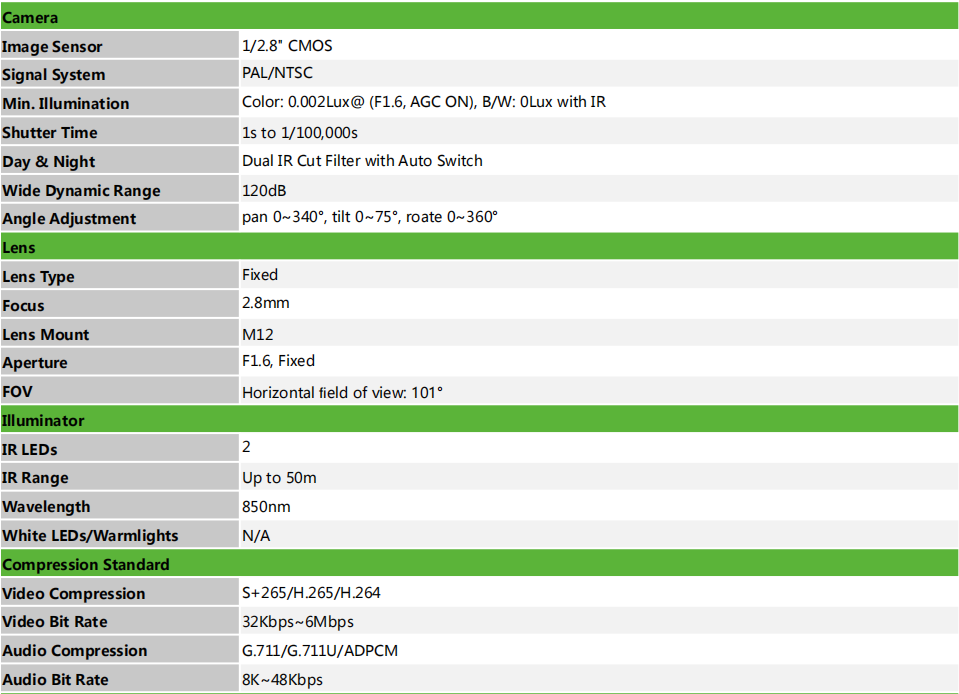Click the Wavelength 850nm value
Viewport: 959px width, 694px height.
pyautogui.click(x=266, y=507)
